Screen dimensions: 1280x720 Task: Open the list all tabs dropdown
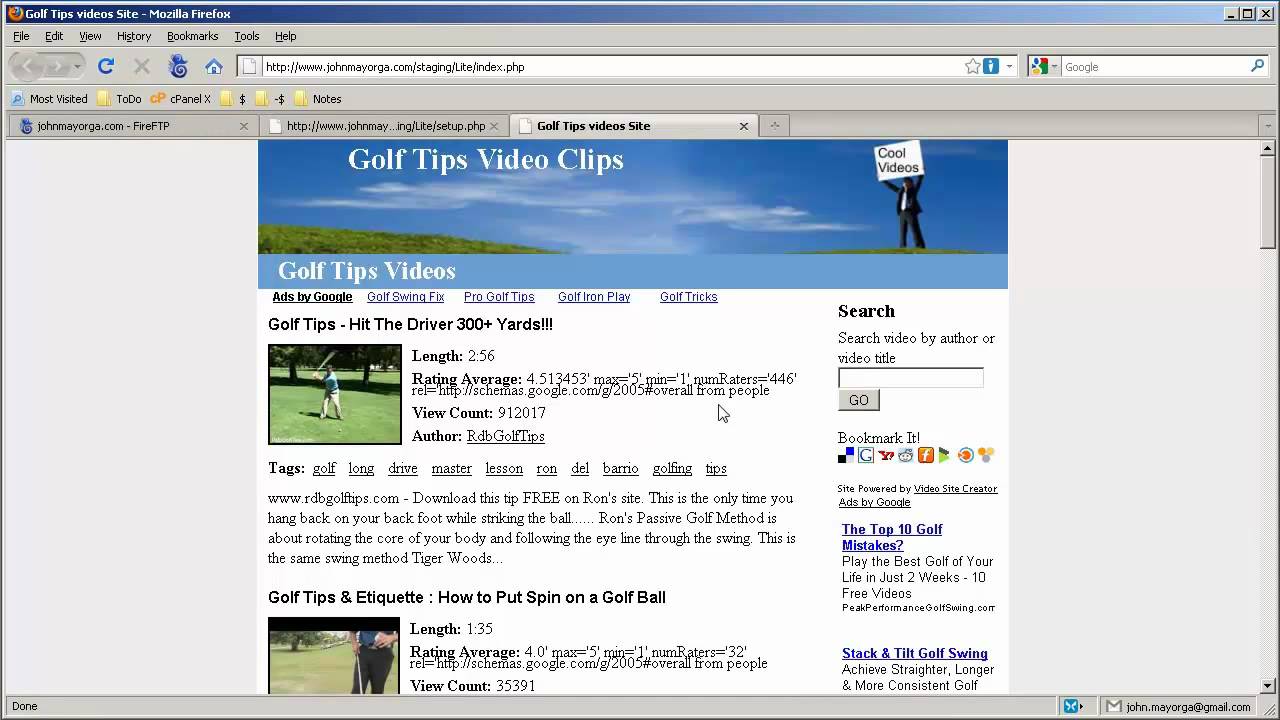[1268, 126]
